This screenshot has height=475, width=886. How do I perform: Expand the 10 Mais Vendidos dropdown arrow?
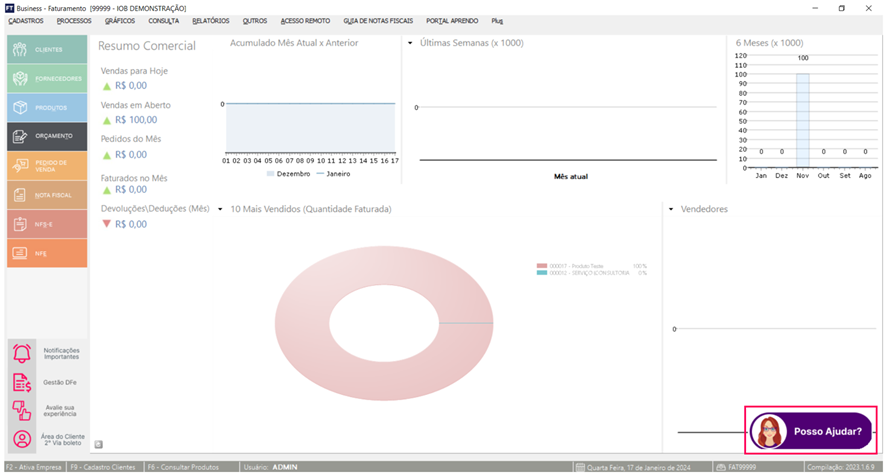220,209
